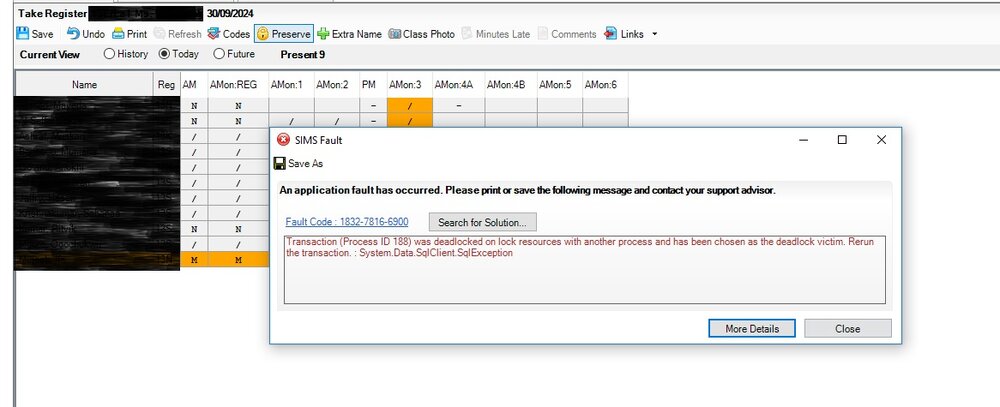Click the AMon:5 column header

[560, 84]
